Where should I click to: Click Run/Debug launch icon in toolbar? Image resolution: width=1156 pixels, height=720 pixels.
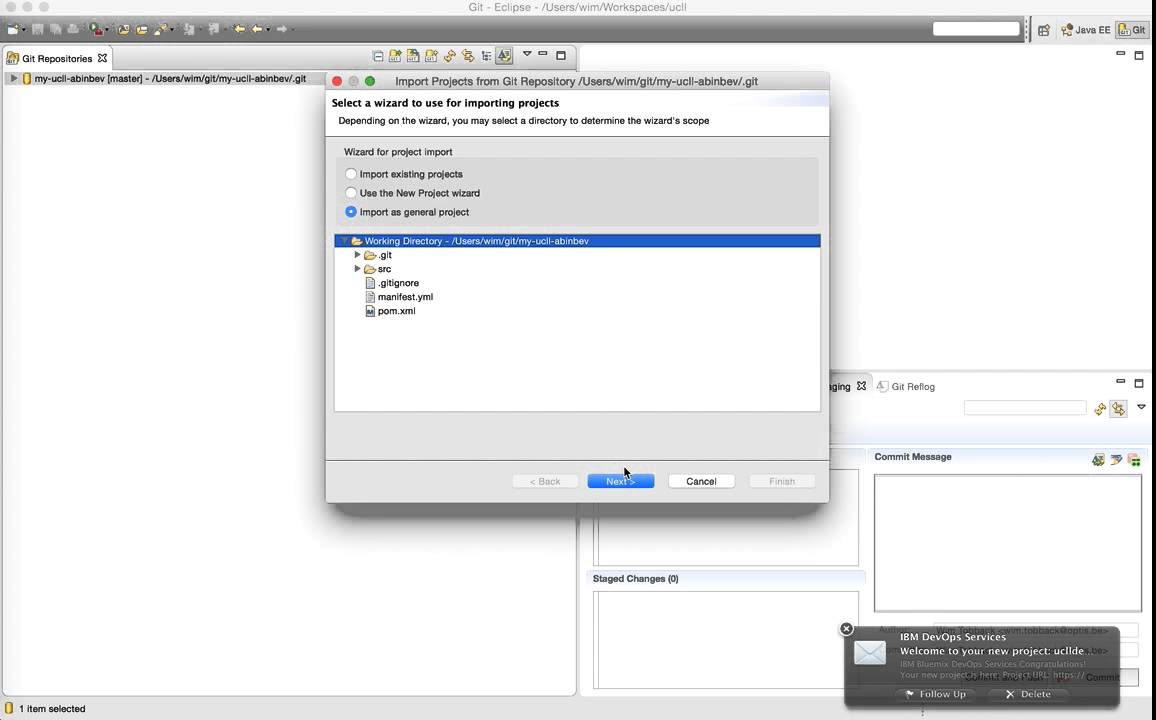tap(96, 29)
